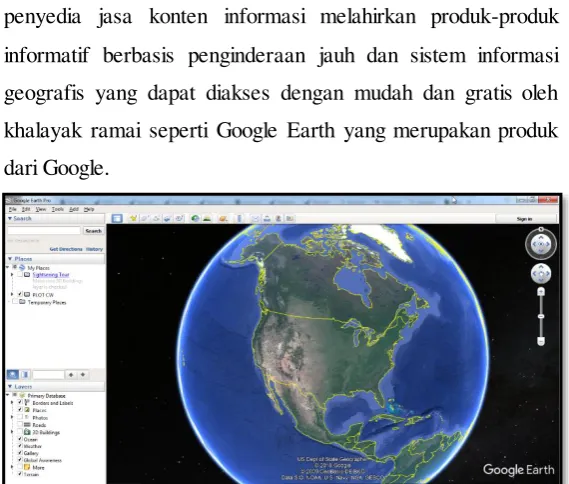Image resolution: width=569 pixels, height=484 pixels.
Task: Disable the Gallery layer checkbox
Action: [x=20, y=453]
